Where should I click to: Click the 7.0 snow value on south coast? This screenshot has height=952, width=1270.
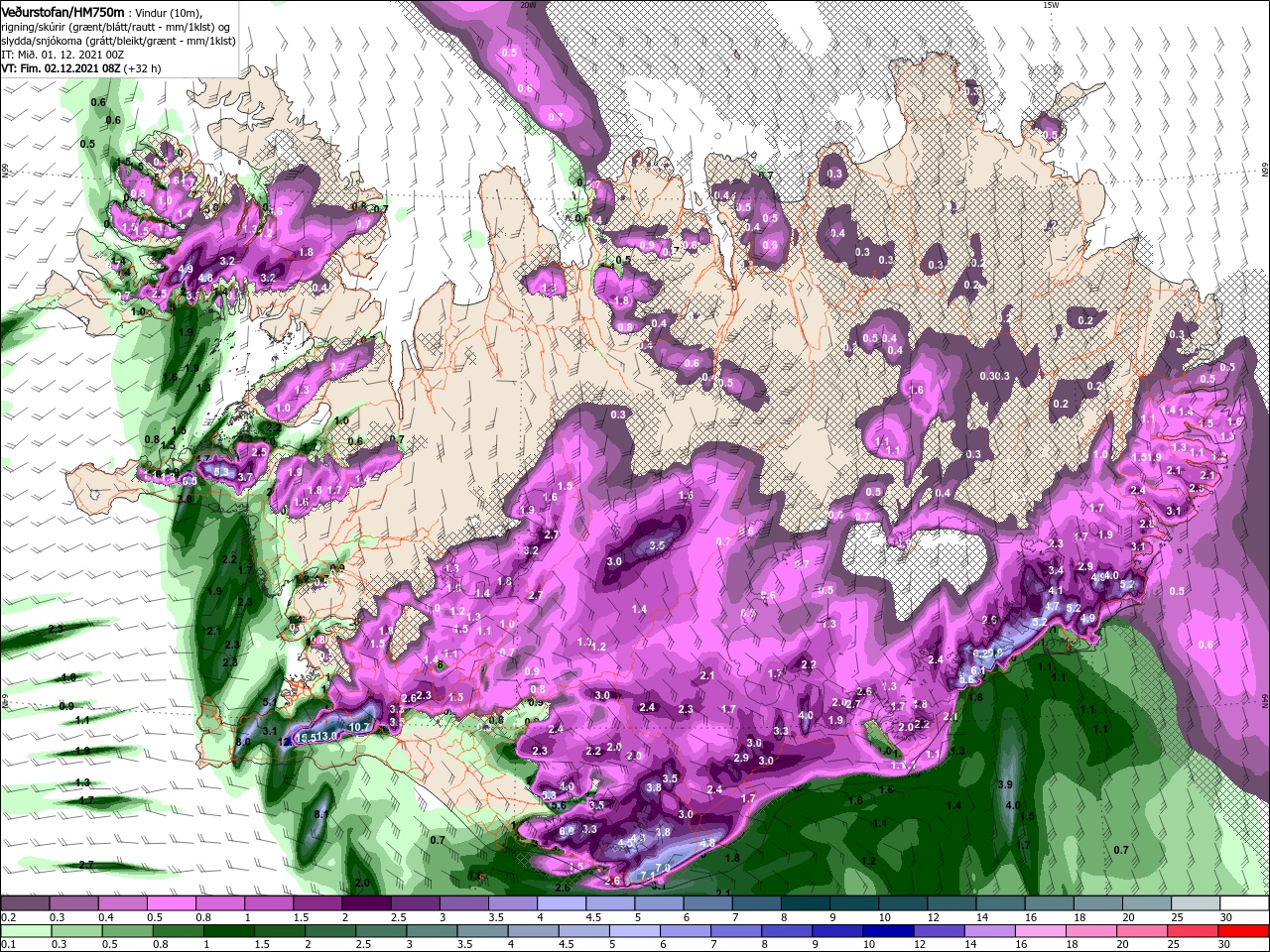pyautogui.click(x=663, y=868)
